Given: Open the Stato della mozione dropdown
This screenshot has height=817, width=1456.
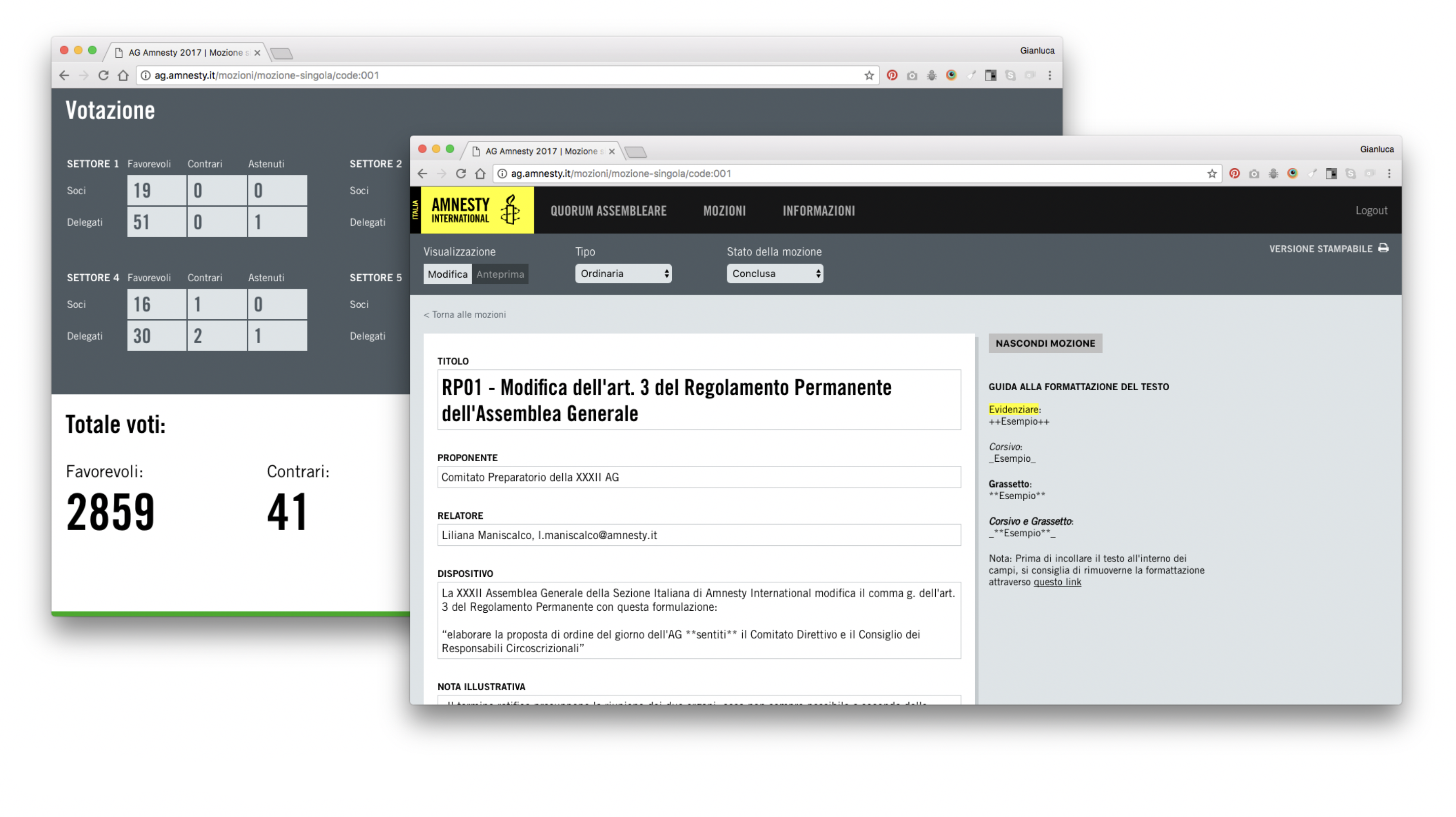Looking at the screenshot, I should point(774,274).
